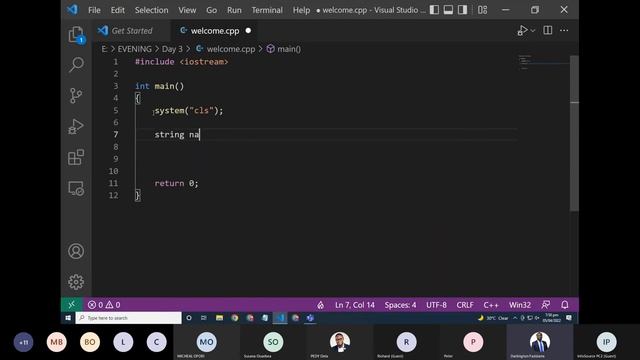The height and width of the screenshot is (360, 640).
Task: Click on the #include <iostream> line
Action: [x=182, y=62]
